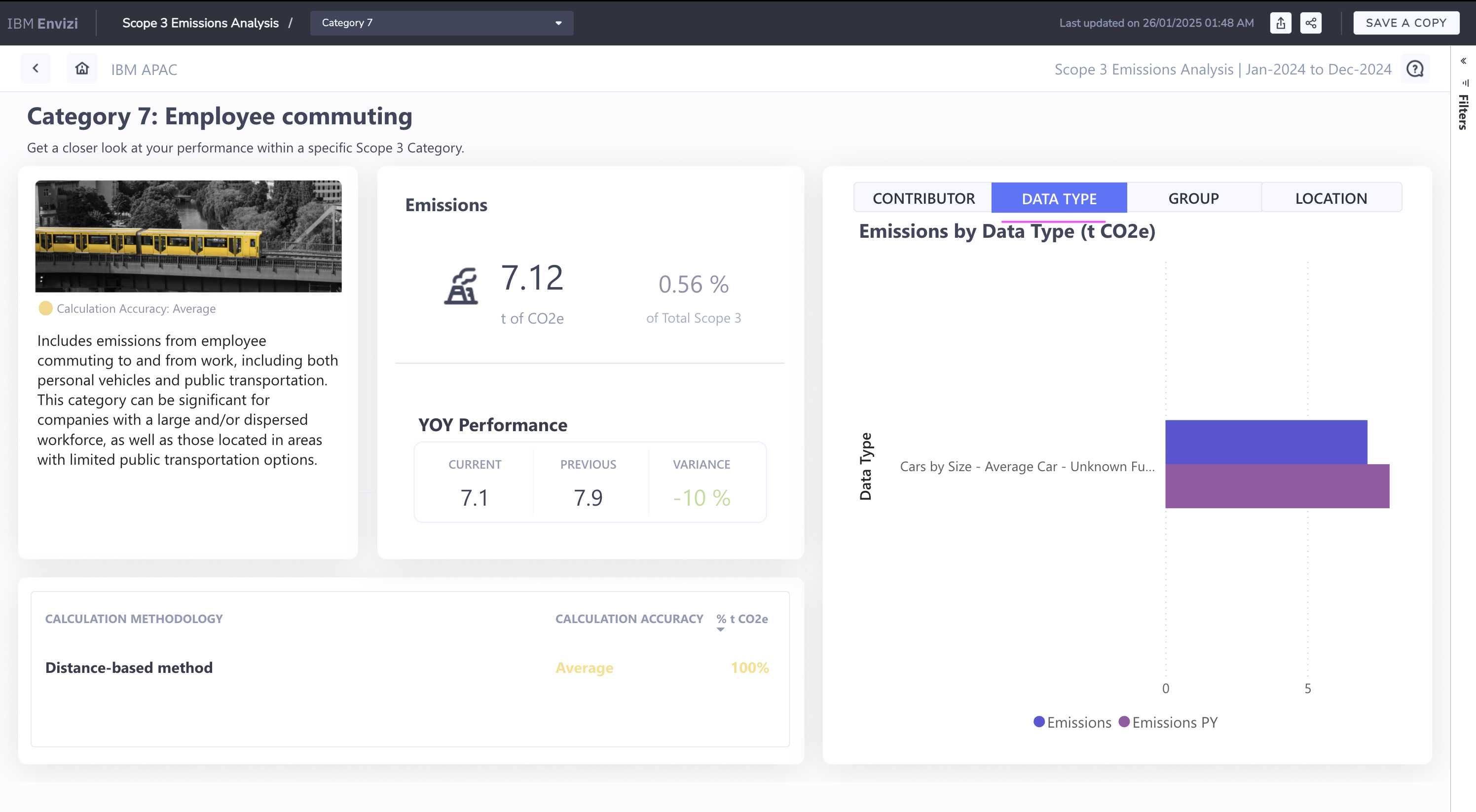Image resolution: width=1476 pixels, height=812 pixels.
Task: Click the factory emissions icon
Action: [x=461, y=286]
